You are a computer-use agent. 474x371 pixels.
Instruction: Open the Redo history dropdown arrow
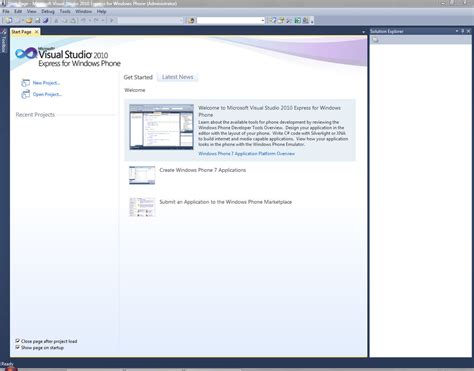point(103,21)
